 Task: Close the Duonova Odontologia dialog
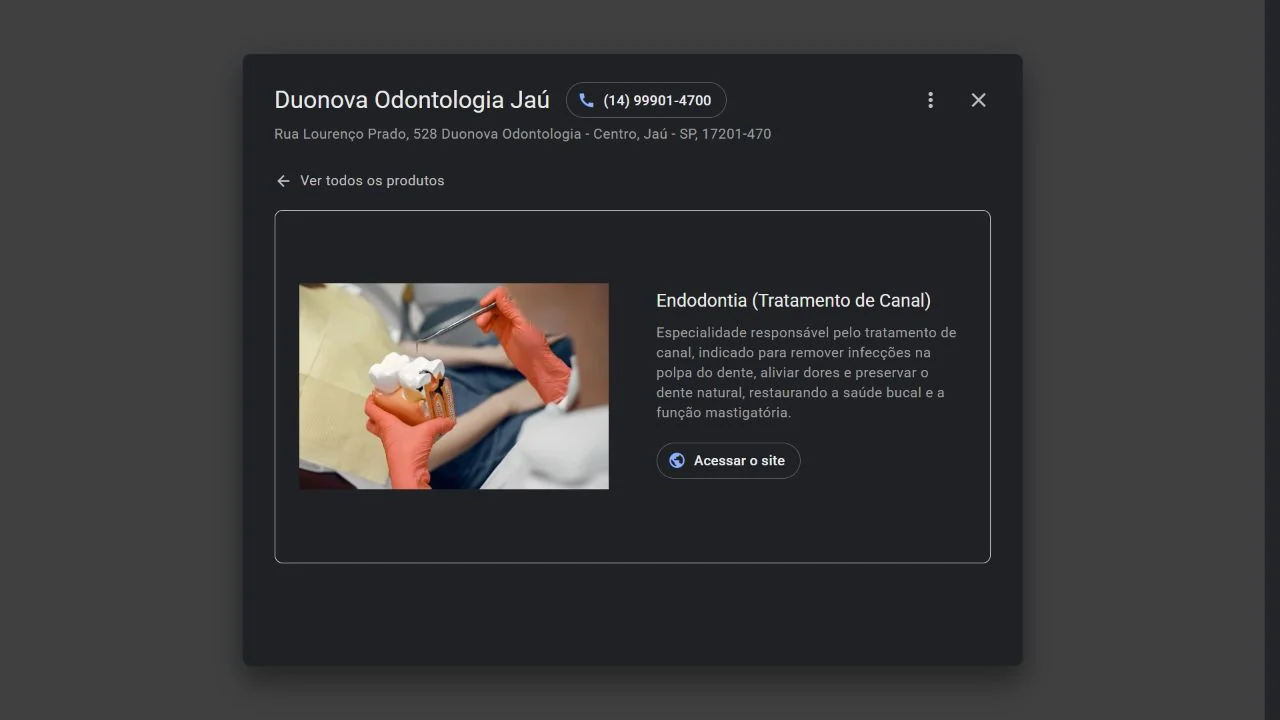pos(978,100)
